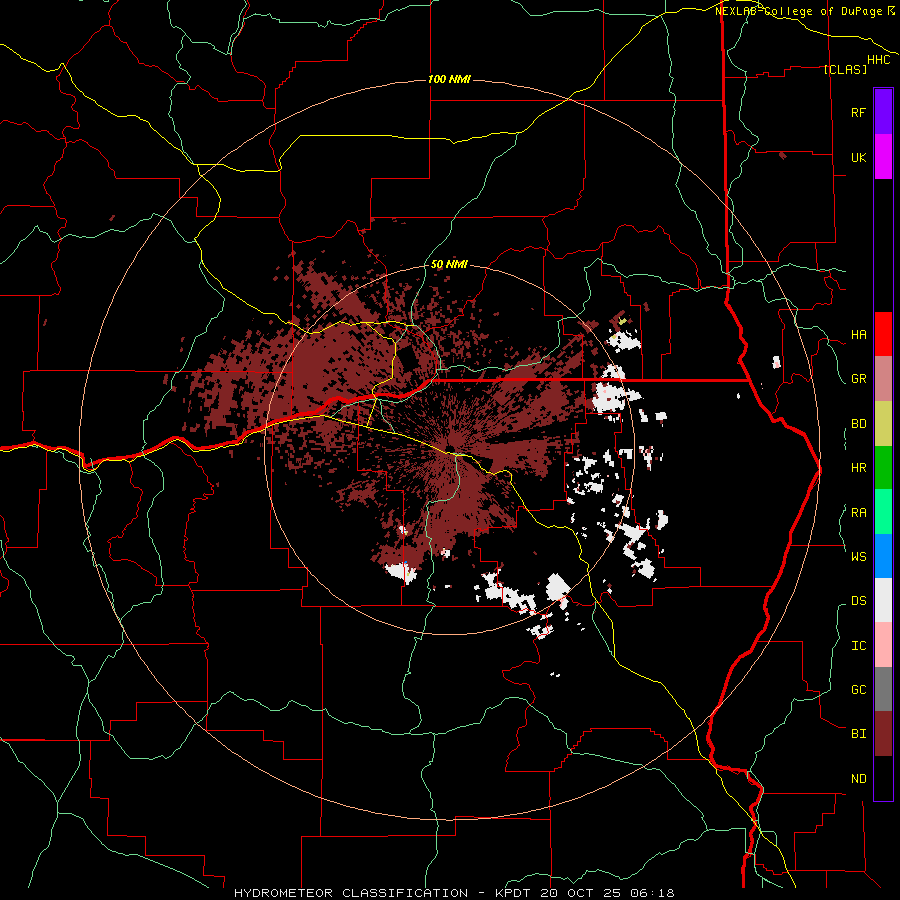Click the IC pink legend swatch
Viewport: 900px width, 900px height.
pyautogui.click(x=883, y=645)
